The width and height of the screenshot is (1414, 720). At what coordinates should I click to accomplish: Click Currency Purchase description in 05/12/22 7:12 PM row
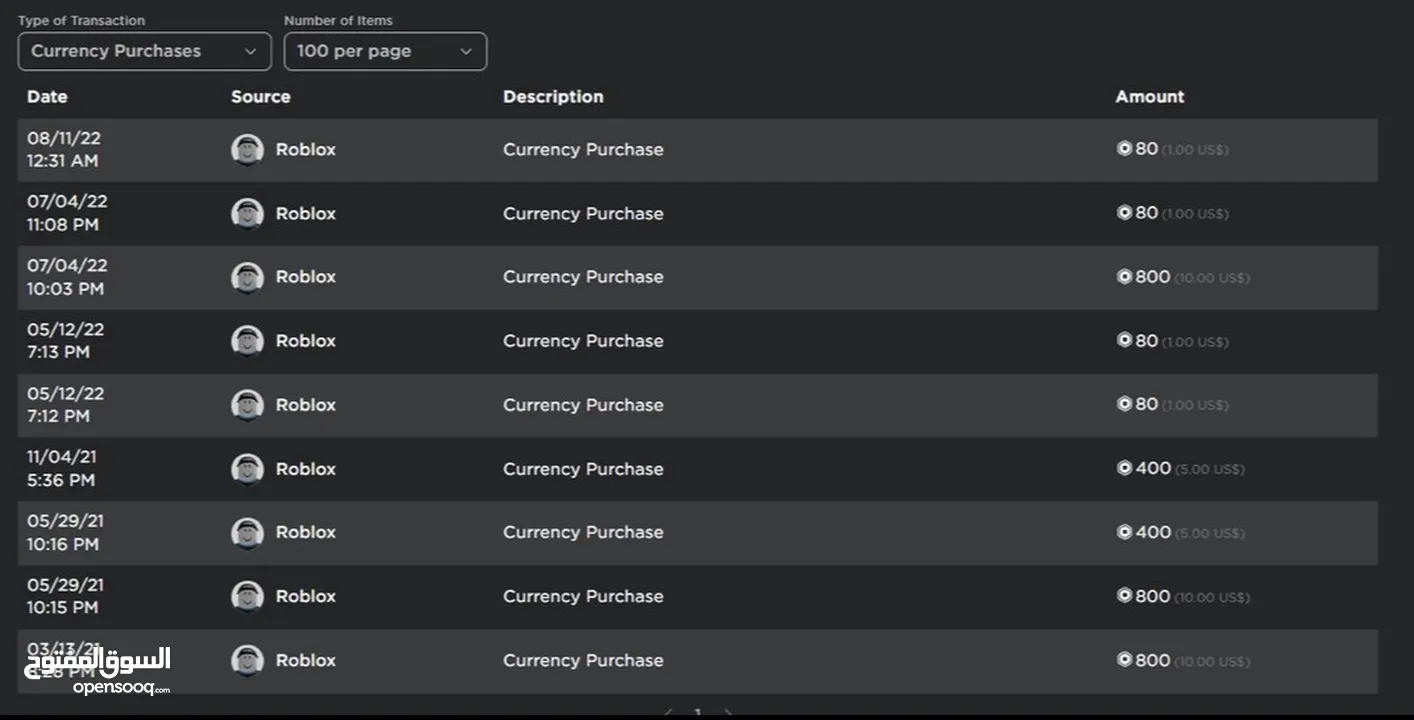point(583,405)
